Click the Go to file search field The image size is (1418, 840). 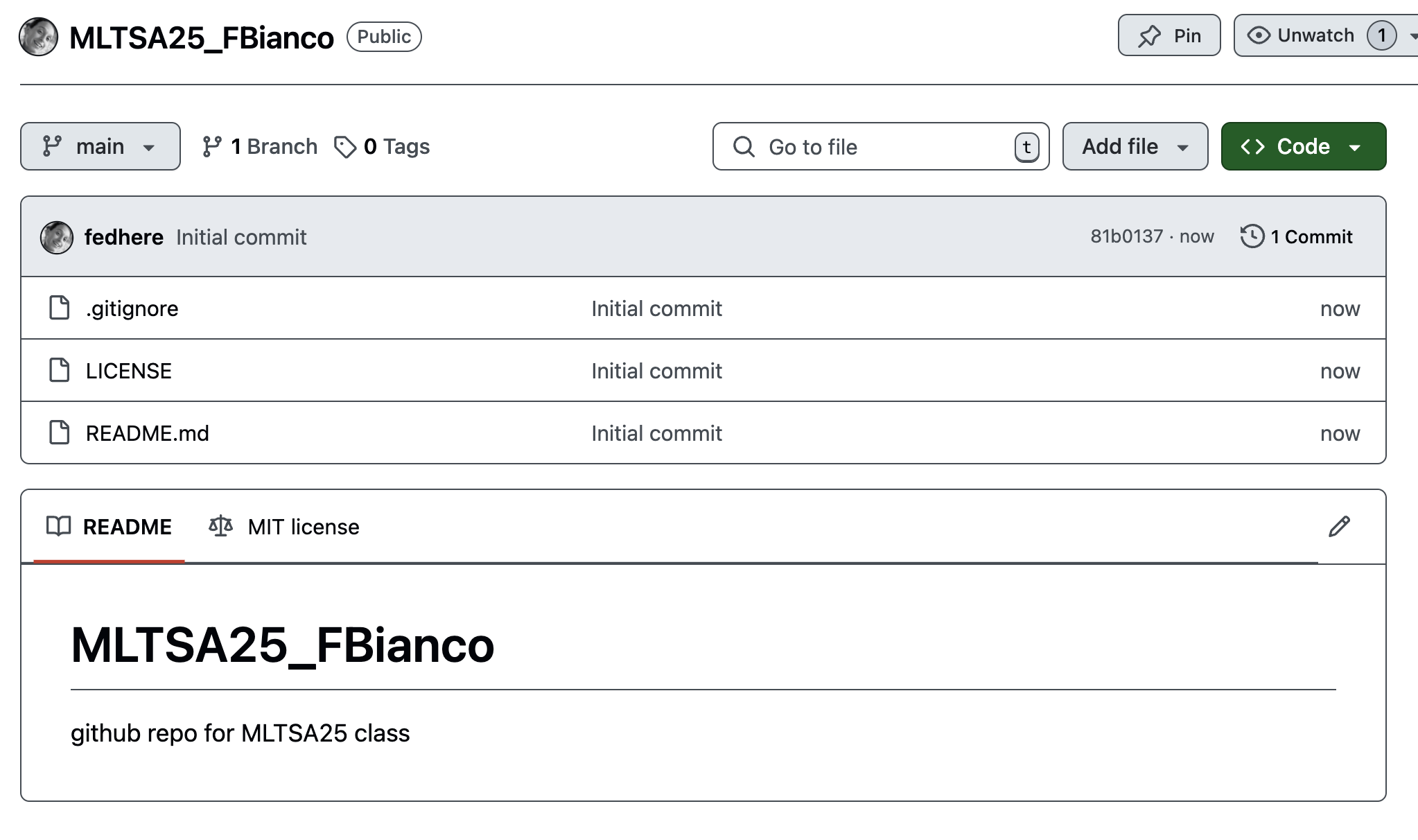[x=880, y=147]
